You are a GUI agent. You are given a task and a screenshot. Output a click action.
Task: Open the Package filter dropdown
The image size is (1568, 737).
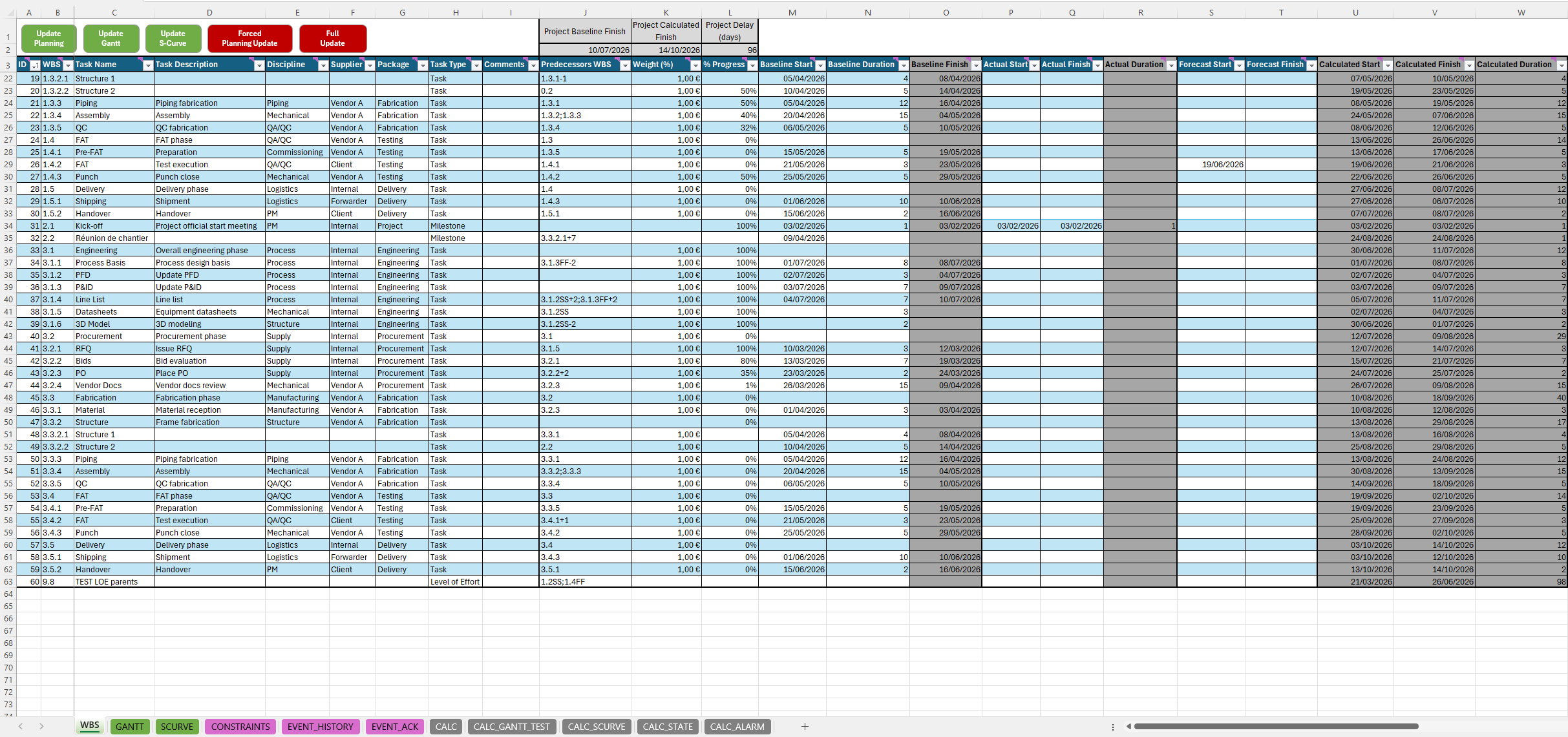[x=423, y=65]
